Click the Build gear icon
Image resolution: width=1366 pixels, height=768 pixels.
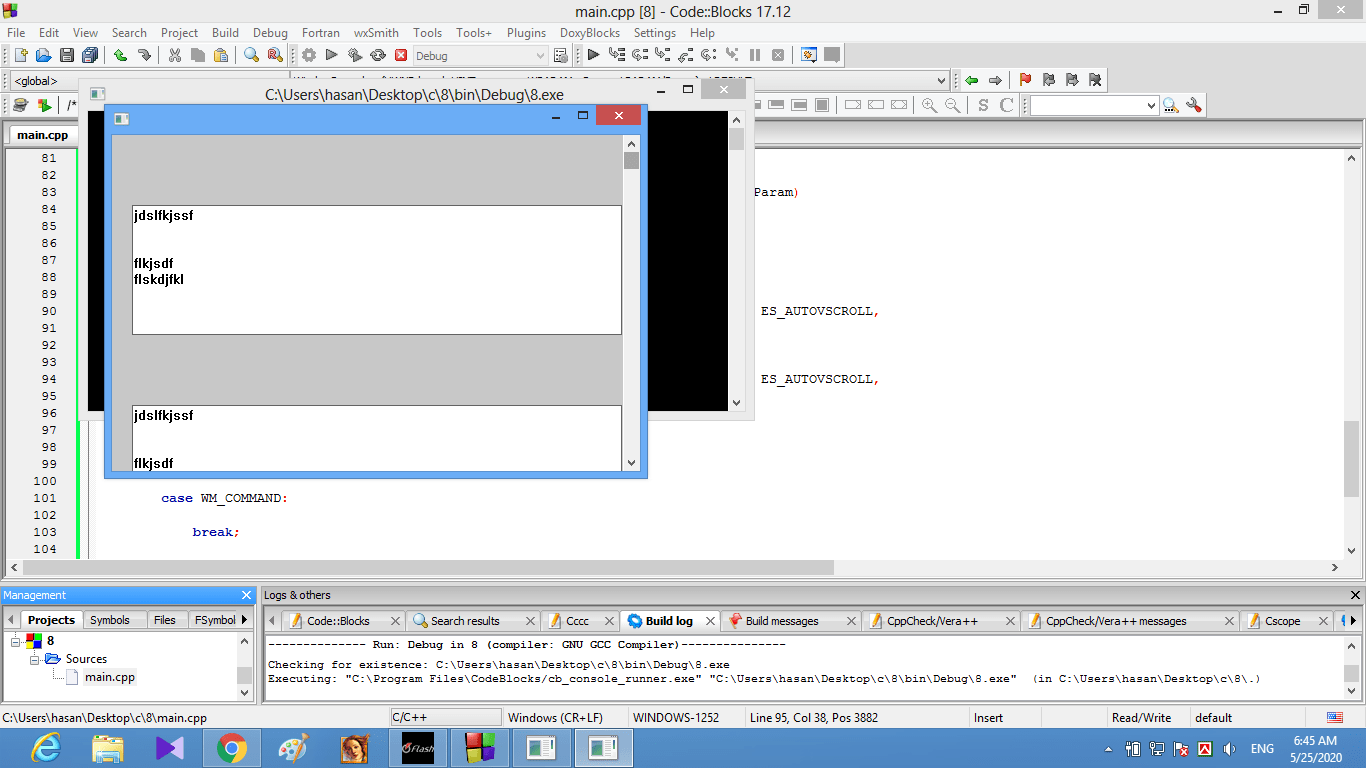click(x=309, y=55)
